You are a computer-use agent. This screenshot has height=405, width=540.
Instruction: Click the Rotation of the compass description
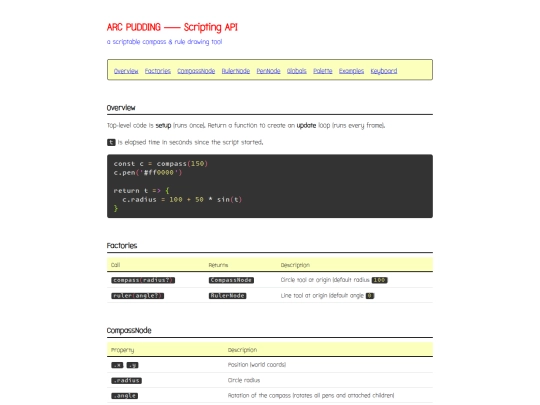[x=311, y=395]
